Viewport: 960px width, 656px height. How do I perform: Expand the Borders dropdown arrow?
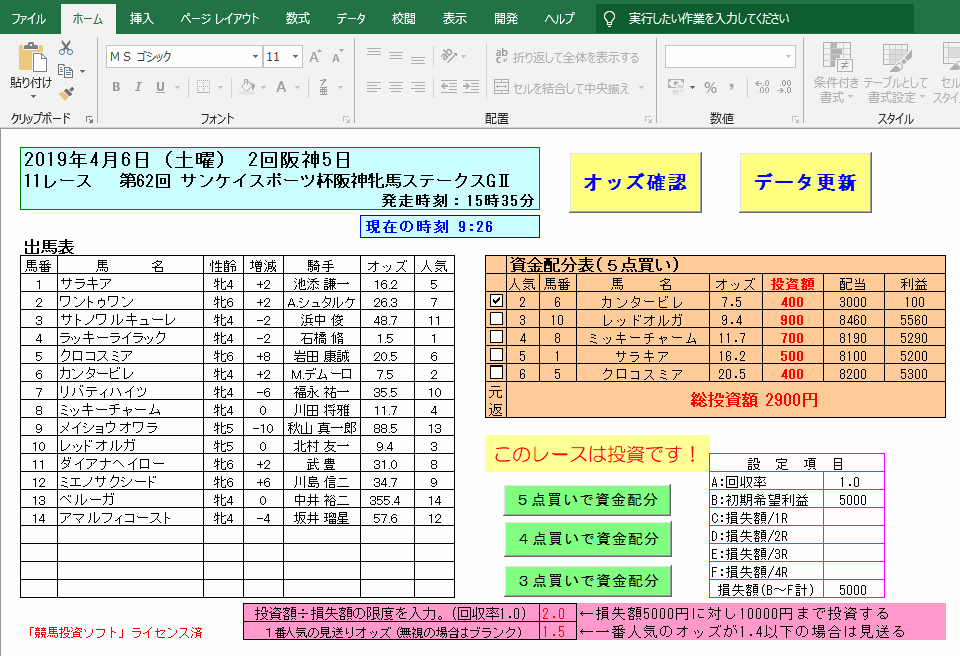(220, 87)
